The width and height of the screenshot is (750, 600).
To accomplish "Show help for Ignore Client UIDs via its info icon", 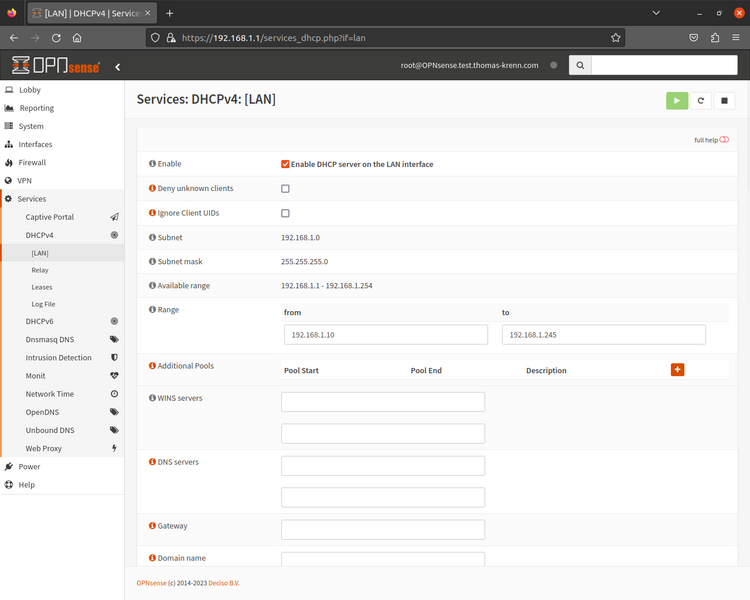I will click(x=152, y=212).
